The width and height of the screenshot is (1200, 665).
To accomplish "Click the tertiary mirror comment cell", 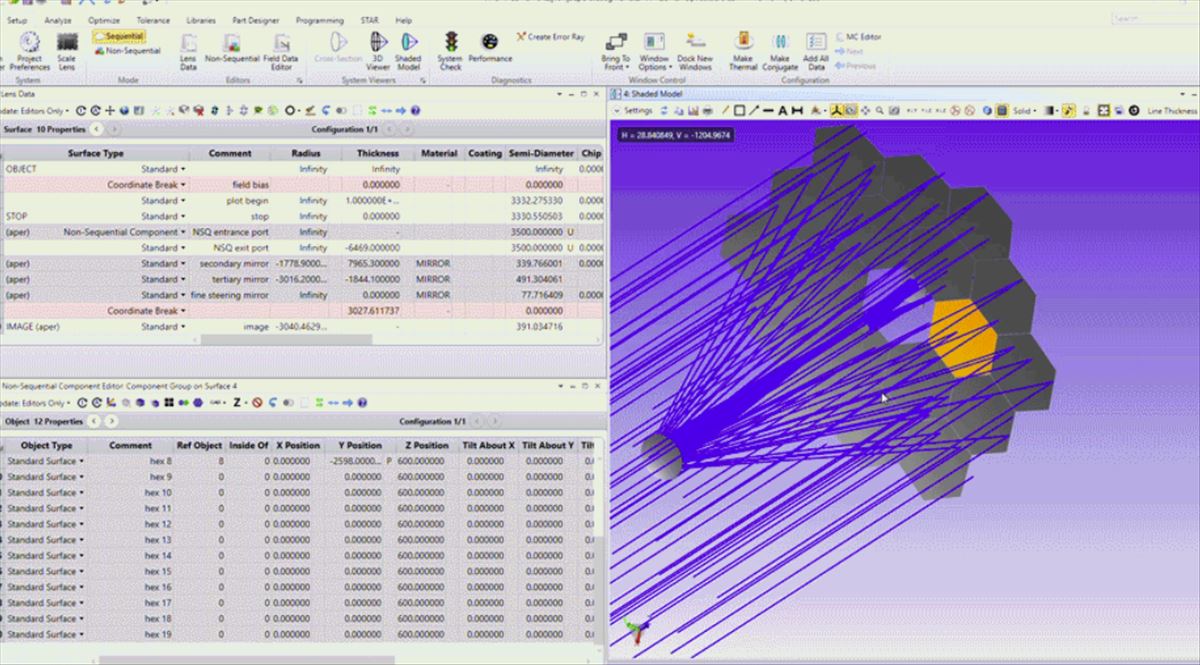I will 232,279.
